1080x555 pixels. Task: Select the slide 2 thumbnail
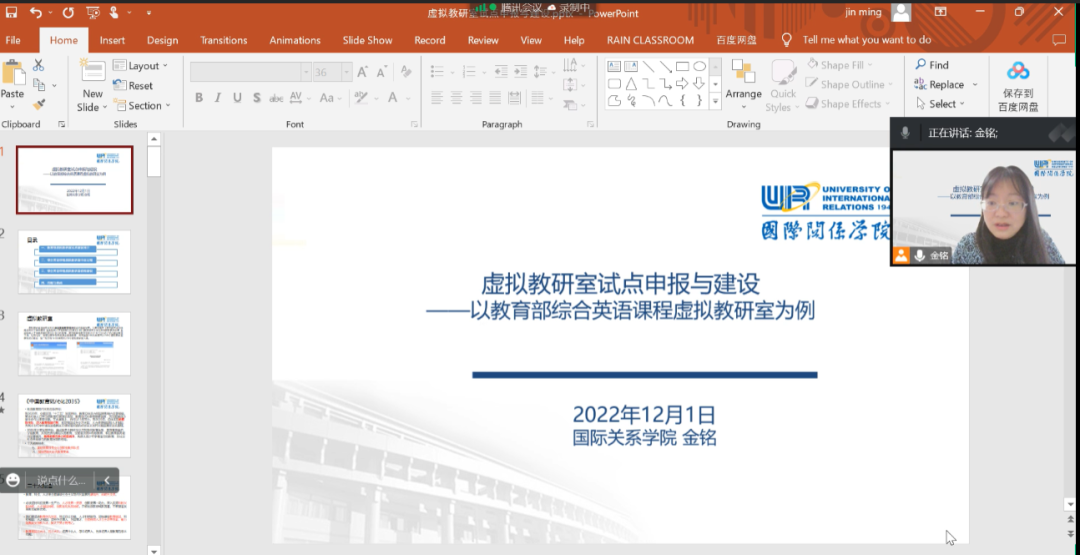[x=74, y=262]
